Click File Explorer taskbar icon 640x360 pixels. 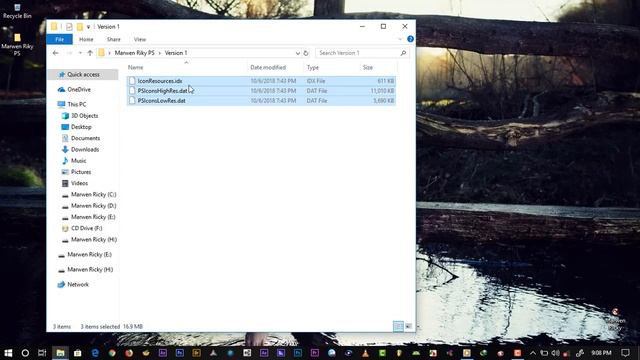pos(60,353)
